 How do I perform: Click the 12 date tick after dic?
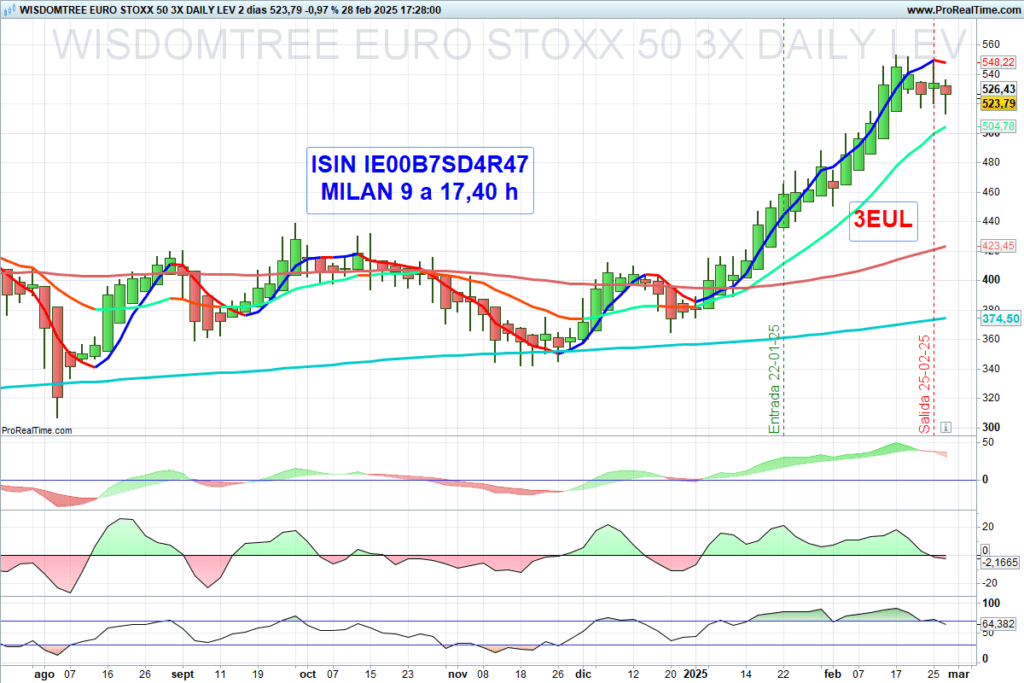click(633, 675)
